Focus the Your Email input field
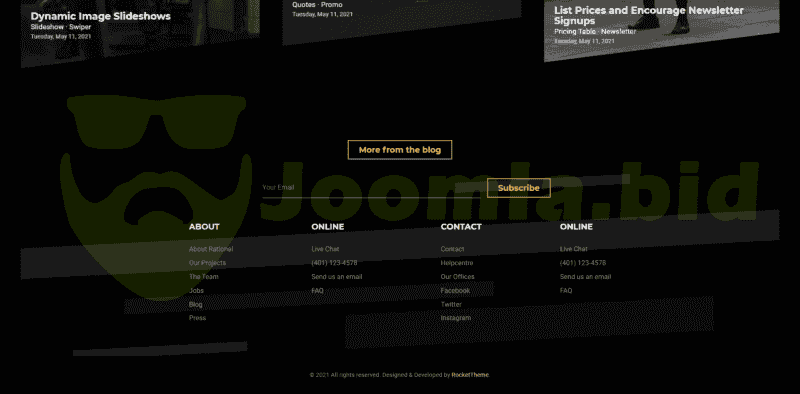800x394 pixels. coord(371,188)
